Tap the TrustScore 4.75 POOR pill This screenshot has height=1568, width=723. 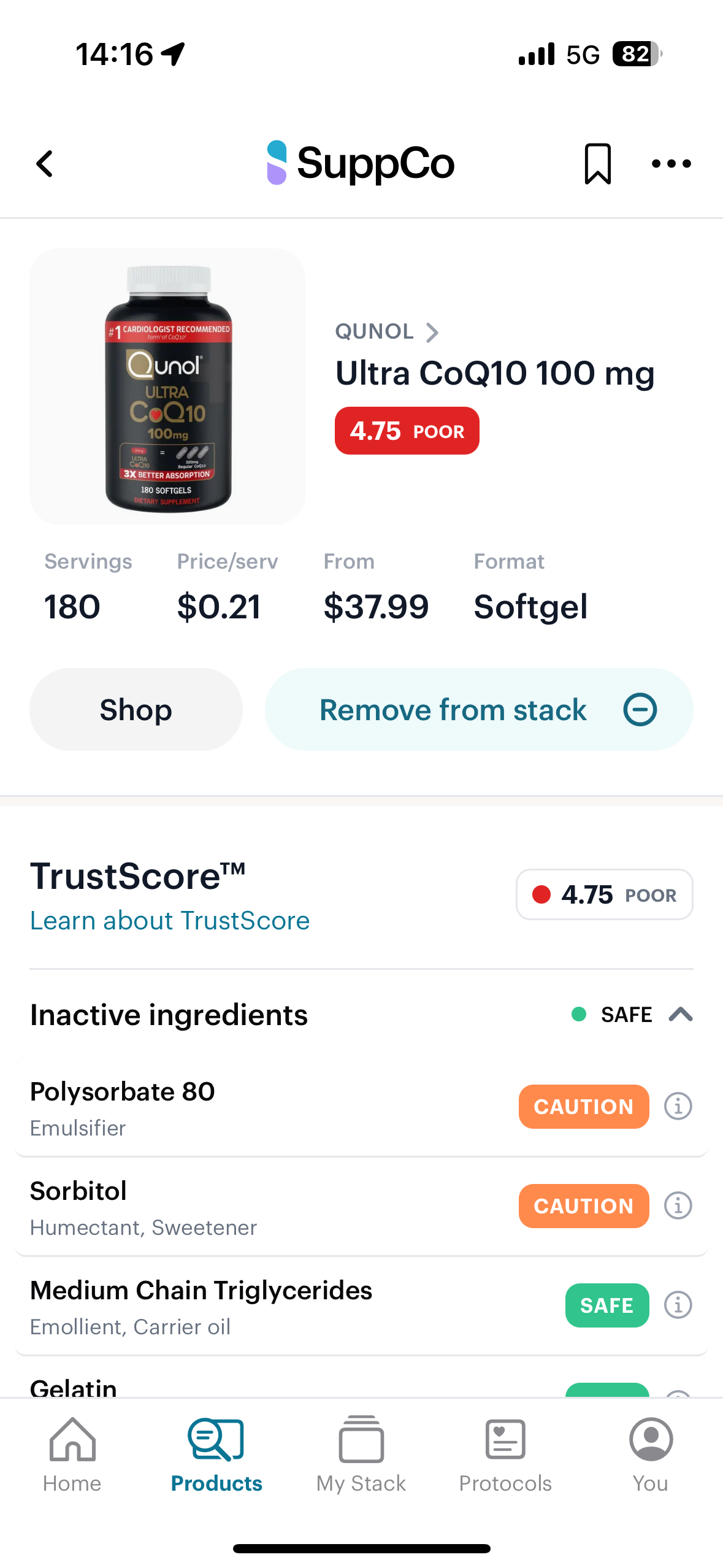coord(604,895)
